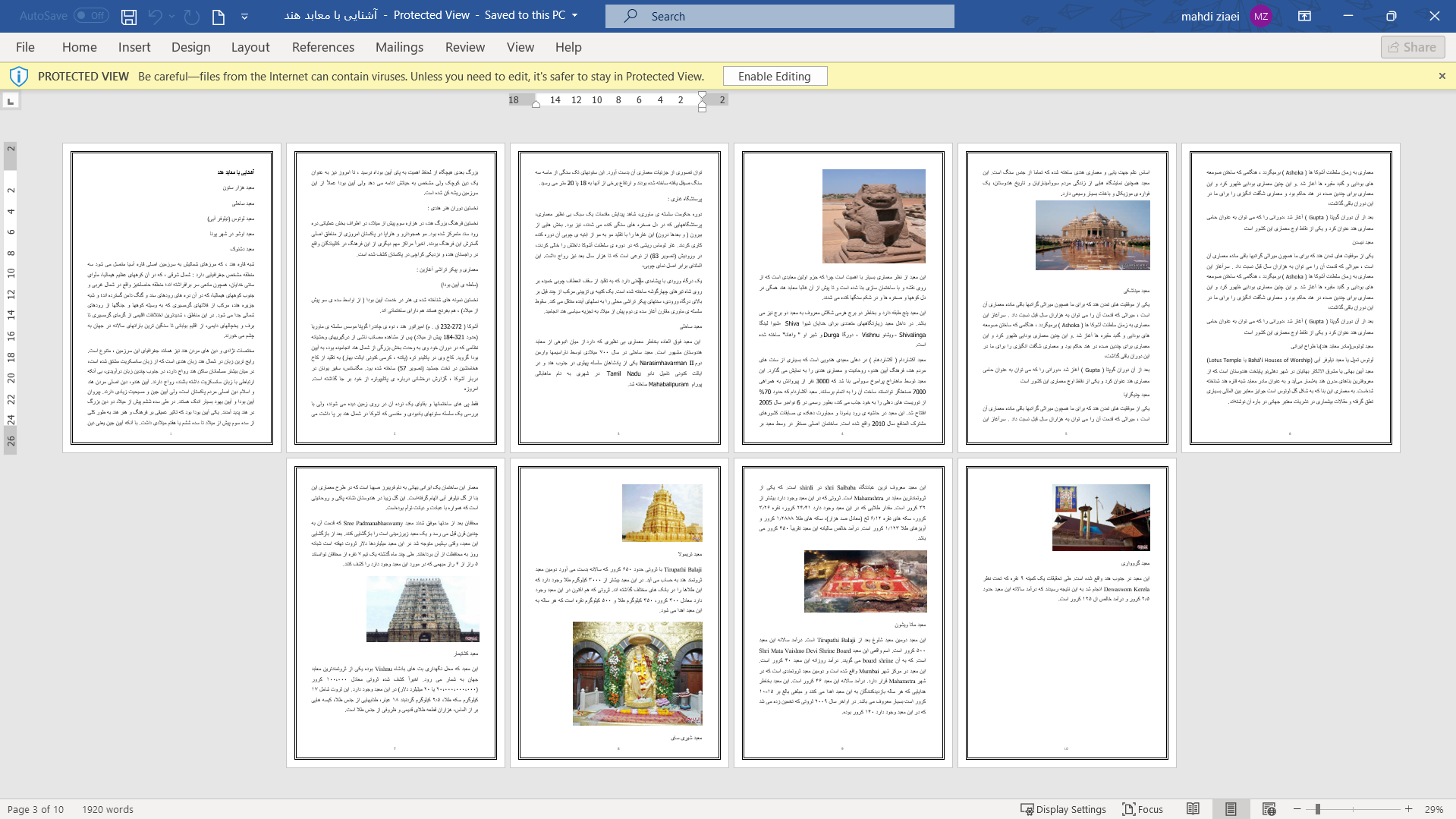Open the Insert tab
Image resolution: width=1456 pixels, height=819 pixels.
[134, 47]
